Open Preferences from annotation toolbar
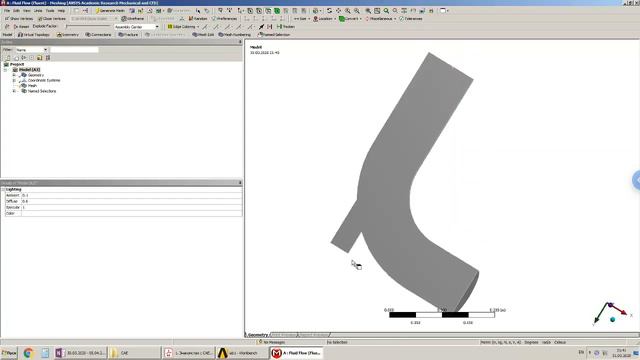 tap(224, 19)
